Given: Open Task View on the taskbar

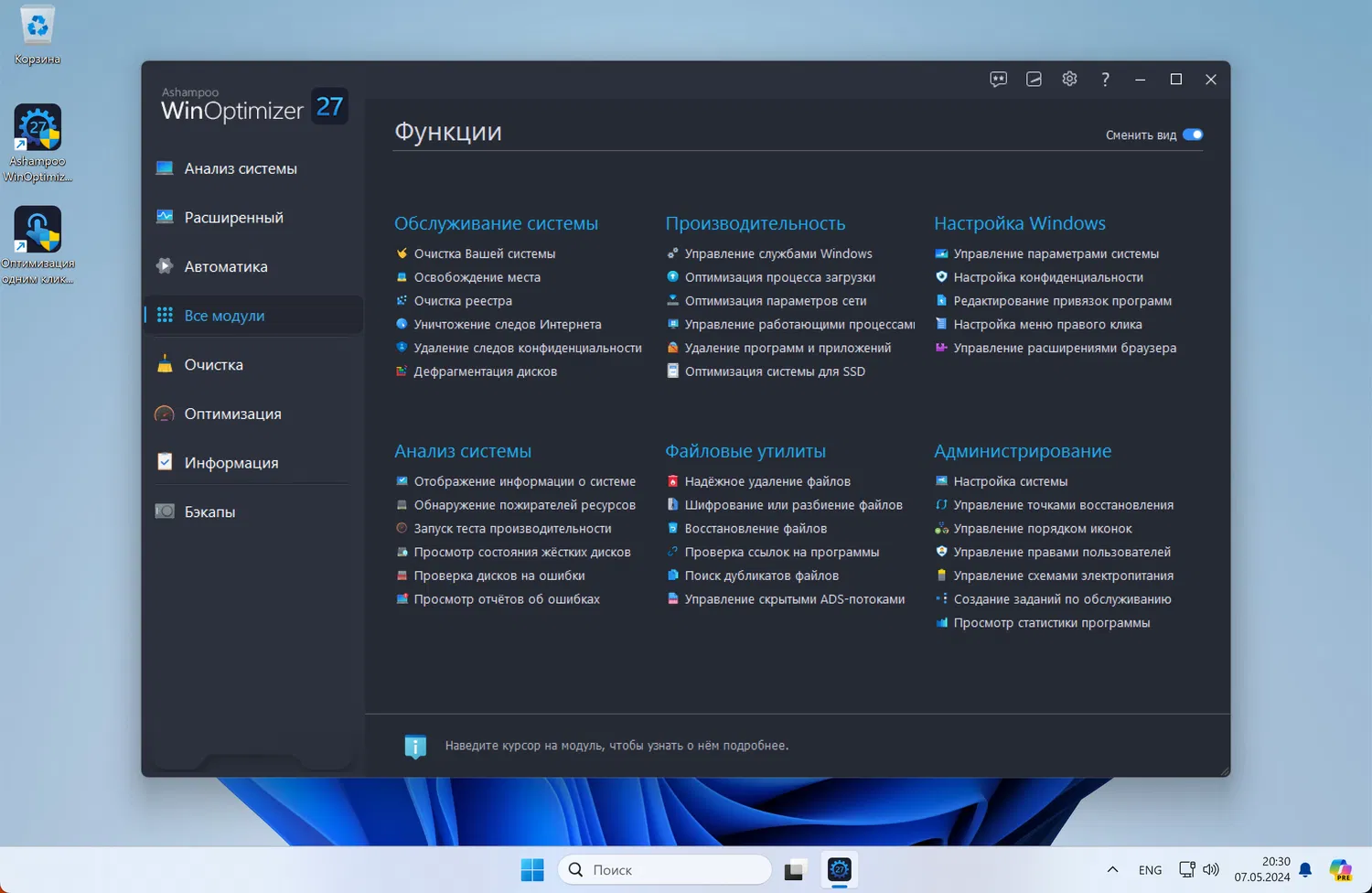Looking at the screenshot, I should pos(794,870).
